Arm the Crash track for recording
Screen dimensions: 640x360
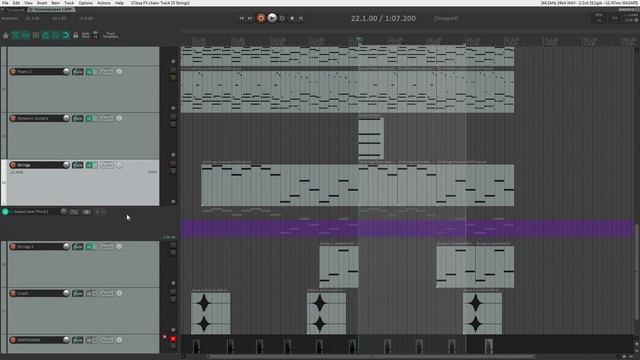click(x=13, y=293)
